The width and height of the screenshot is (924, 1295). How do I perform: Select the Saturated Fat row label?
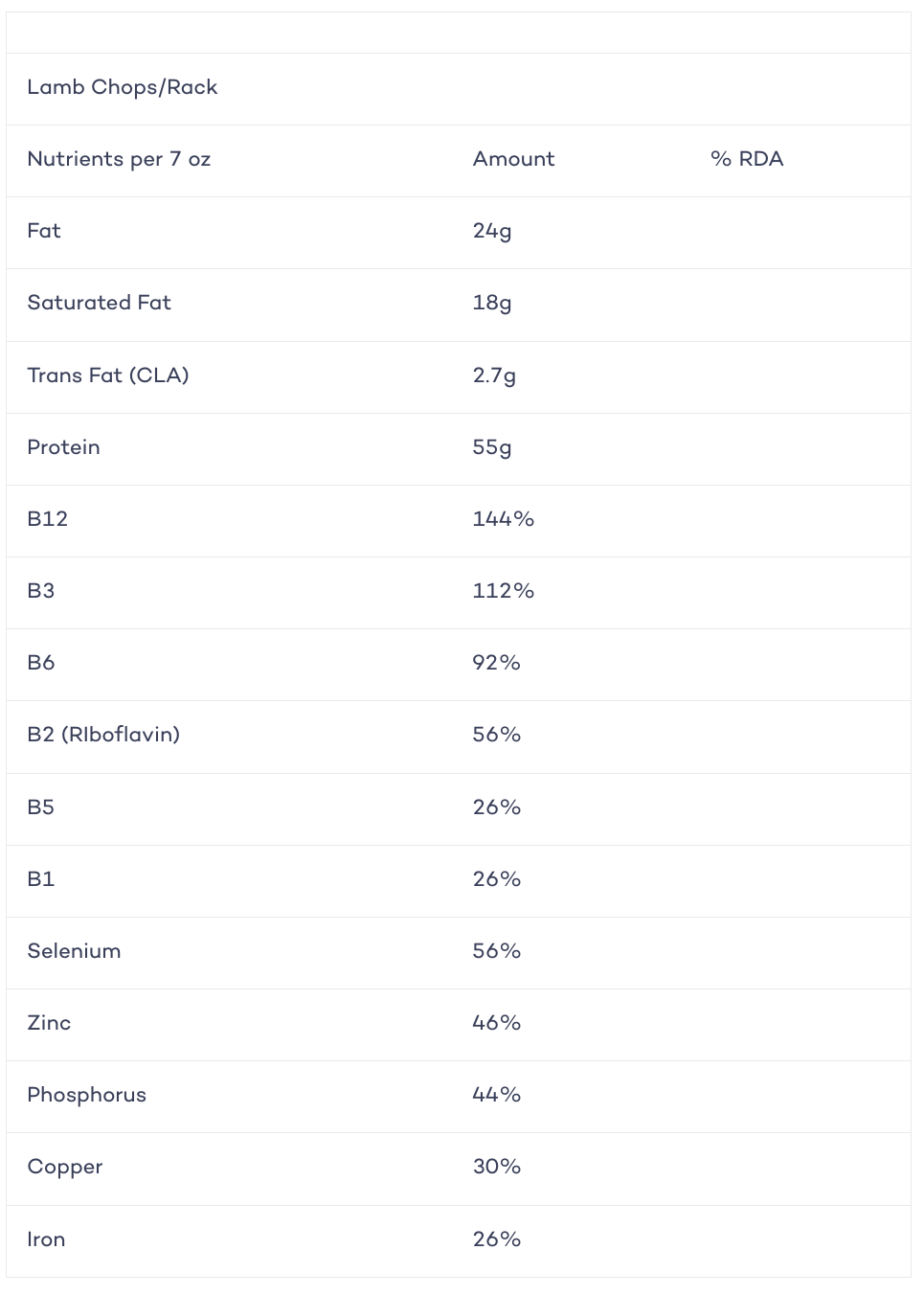(x=99, y=303)
